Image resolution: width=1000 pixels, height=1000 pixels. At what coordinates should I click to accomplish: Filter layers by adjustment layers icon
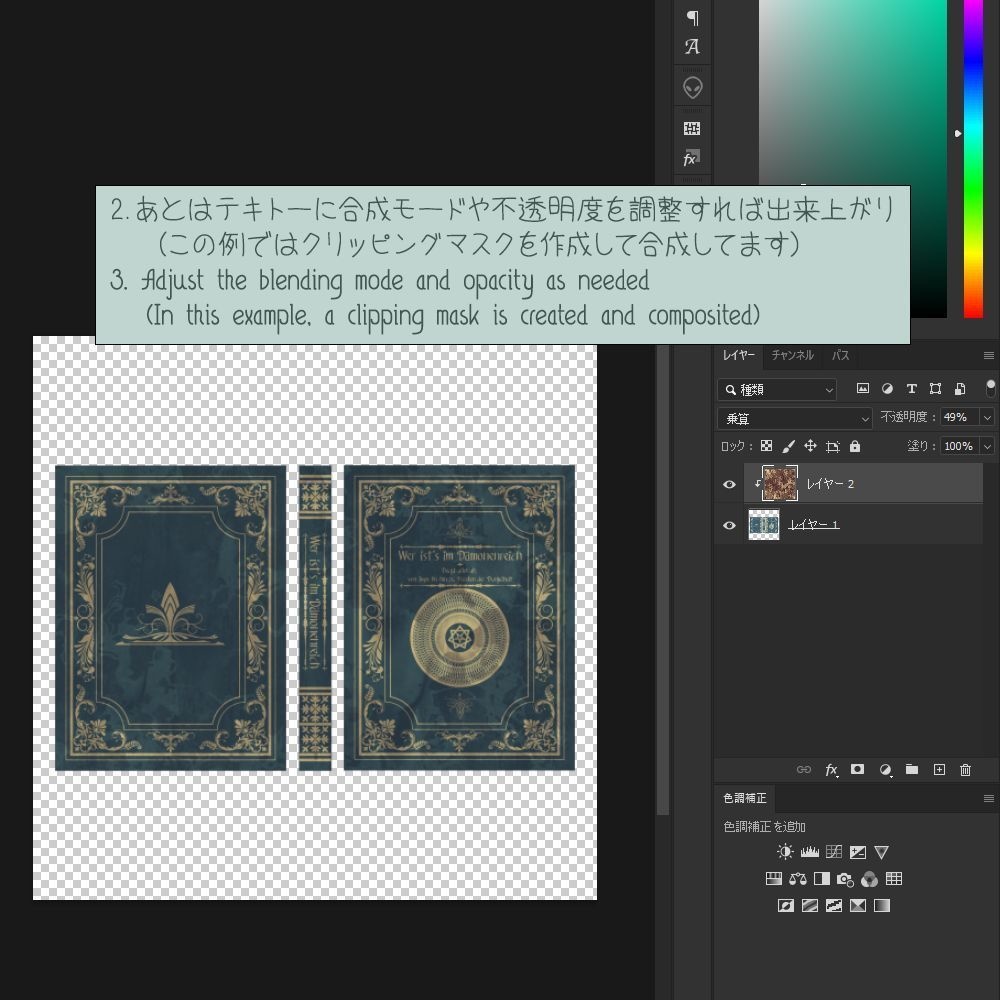pyautogui.click(x=887, y=388)
